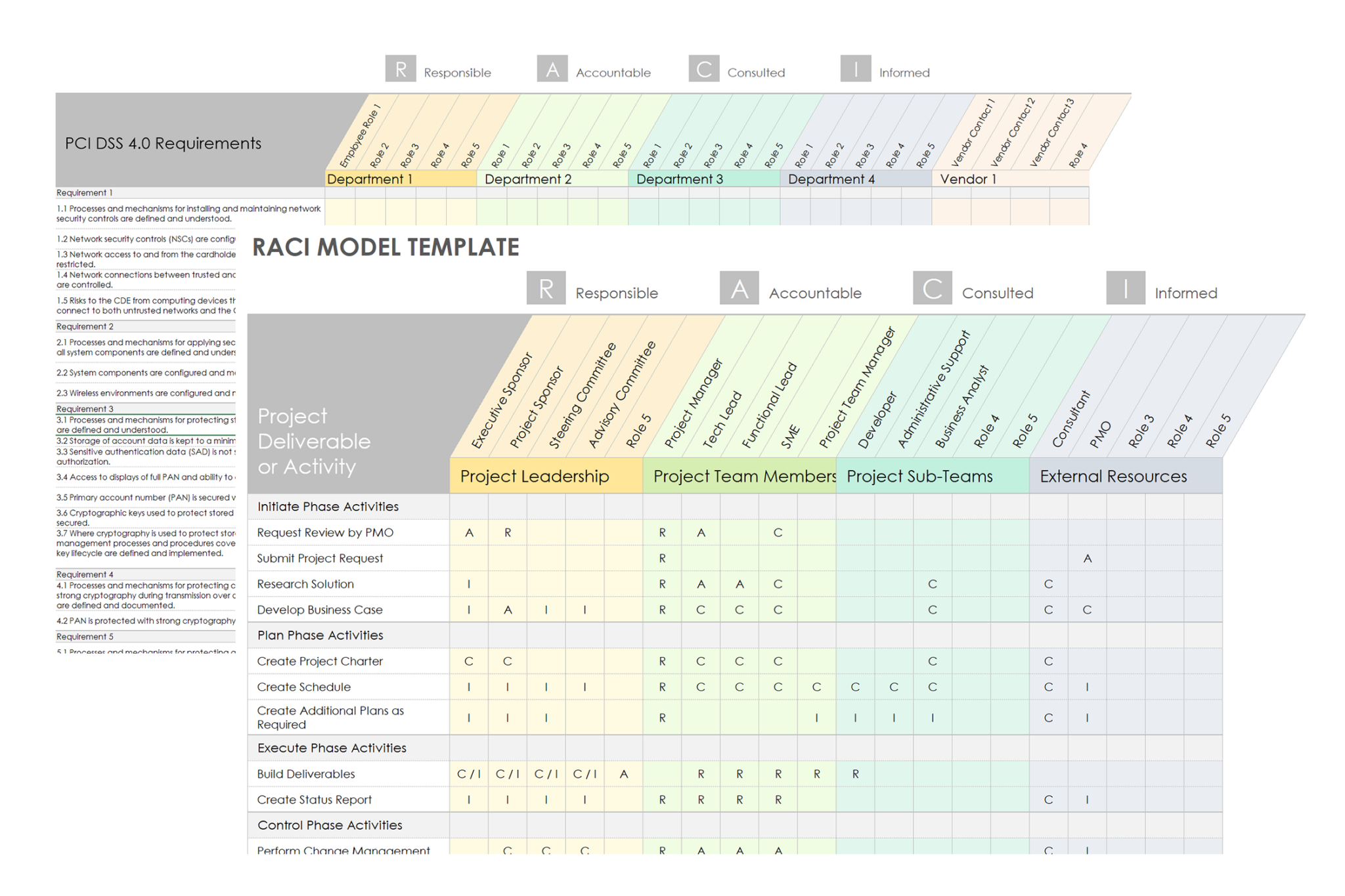1345x896 pixels.
Task: Select the Develop Business Case row label
Action: click(x=320, y=609)
